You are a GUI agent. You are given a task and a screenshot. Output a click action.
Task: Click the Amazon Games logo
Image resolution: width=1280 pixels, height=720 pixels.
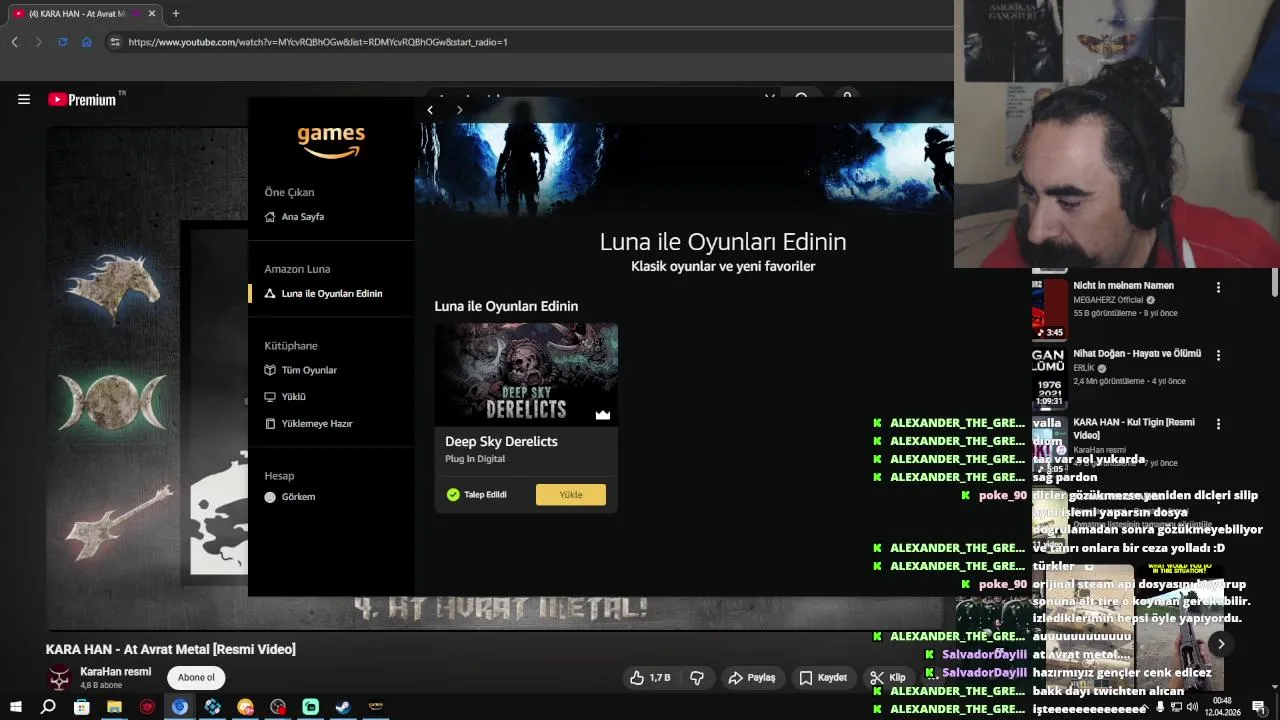point(331,141)
